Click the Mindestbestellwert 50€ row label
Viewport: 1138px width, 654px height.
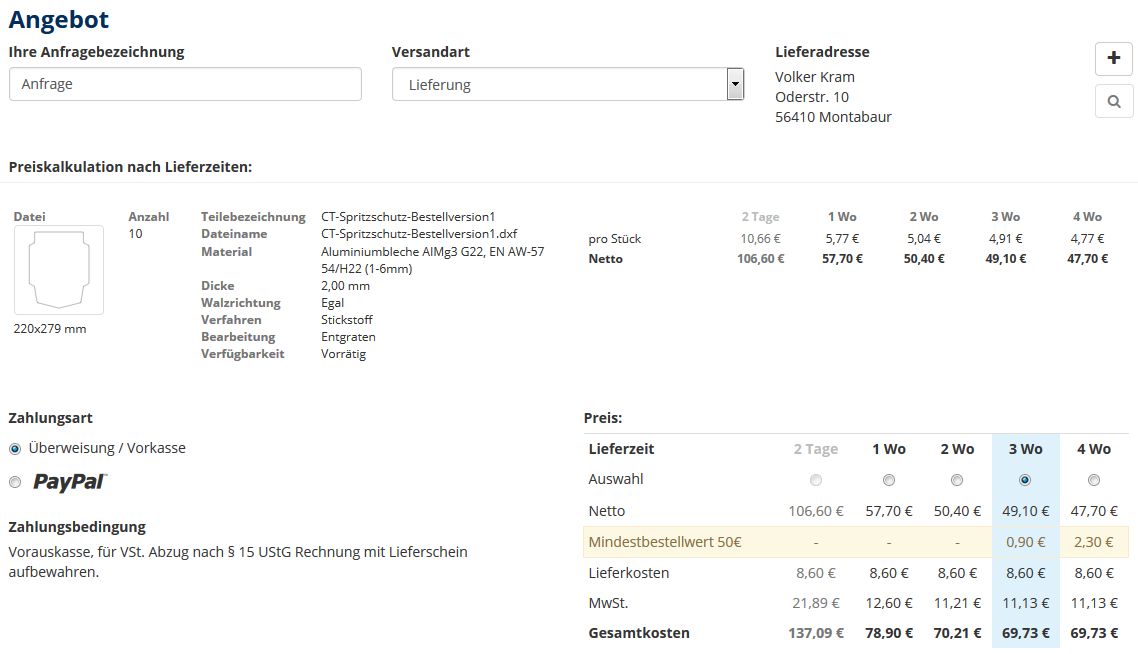(665, 542)
